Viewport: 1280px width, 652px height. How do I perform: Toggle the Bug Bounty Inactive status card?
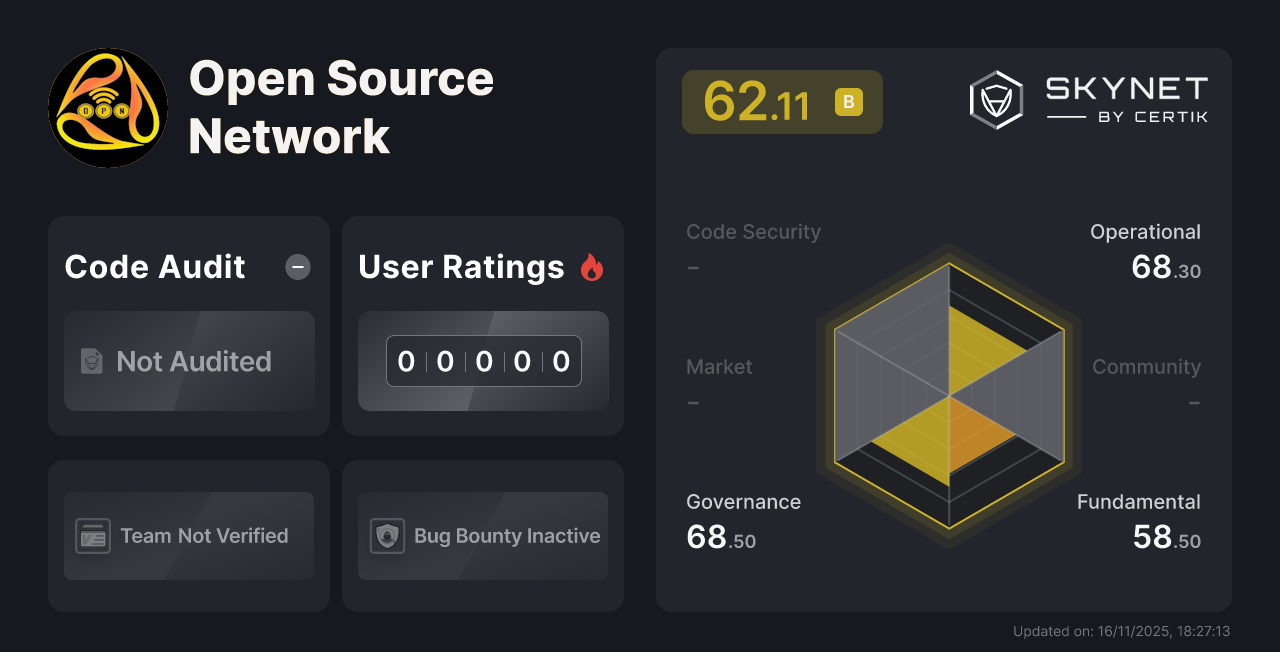(x=482, y=536)
